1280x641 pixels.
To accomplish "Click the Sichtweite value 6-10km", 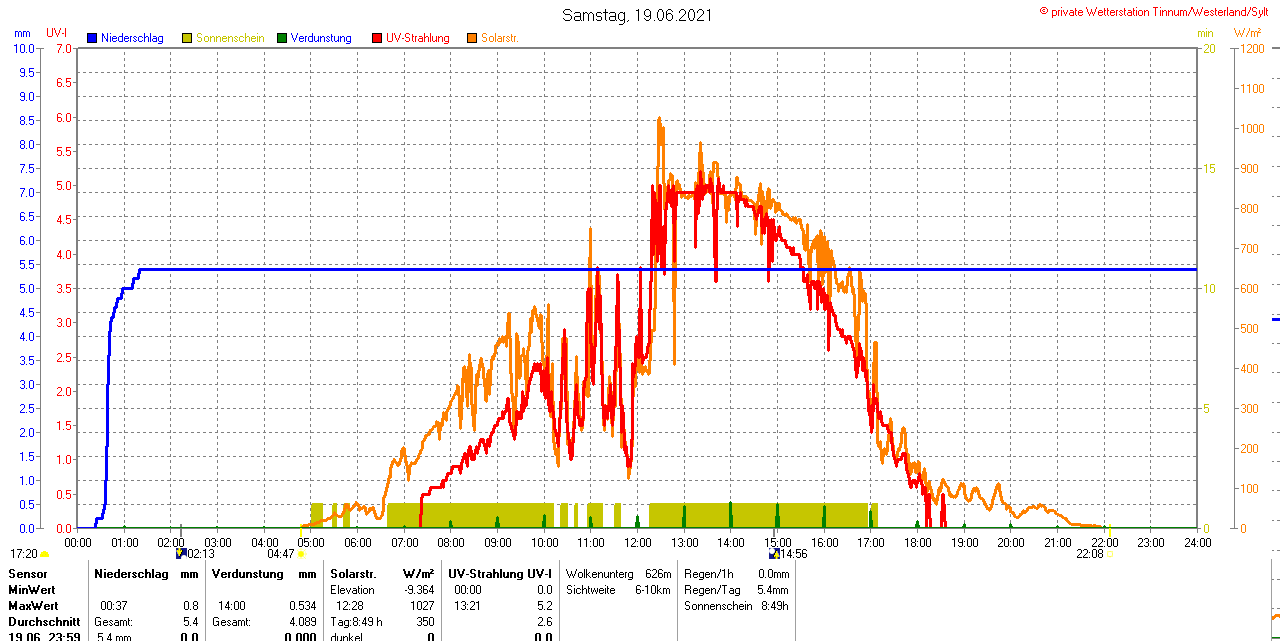I will point(654,590).
